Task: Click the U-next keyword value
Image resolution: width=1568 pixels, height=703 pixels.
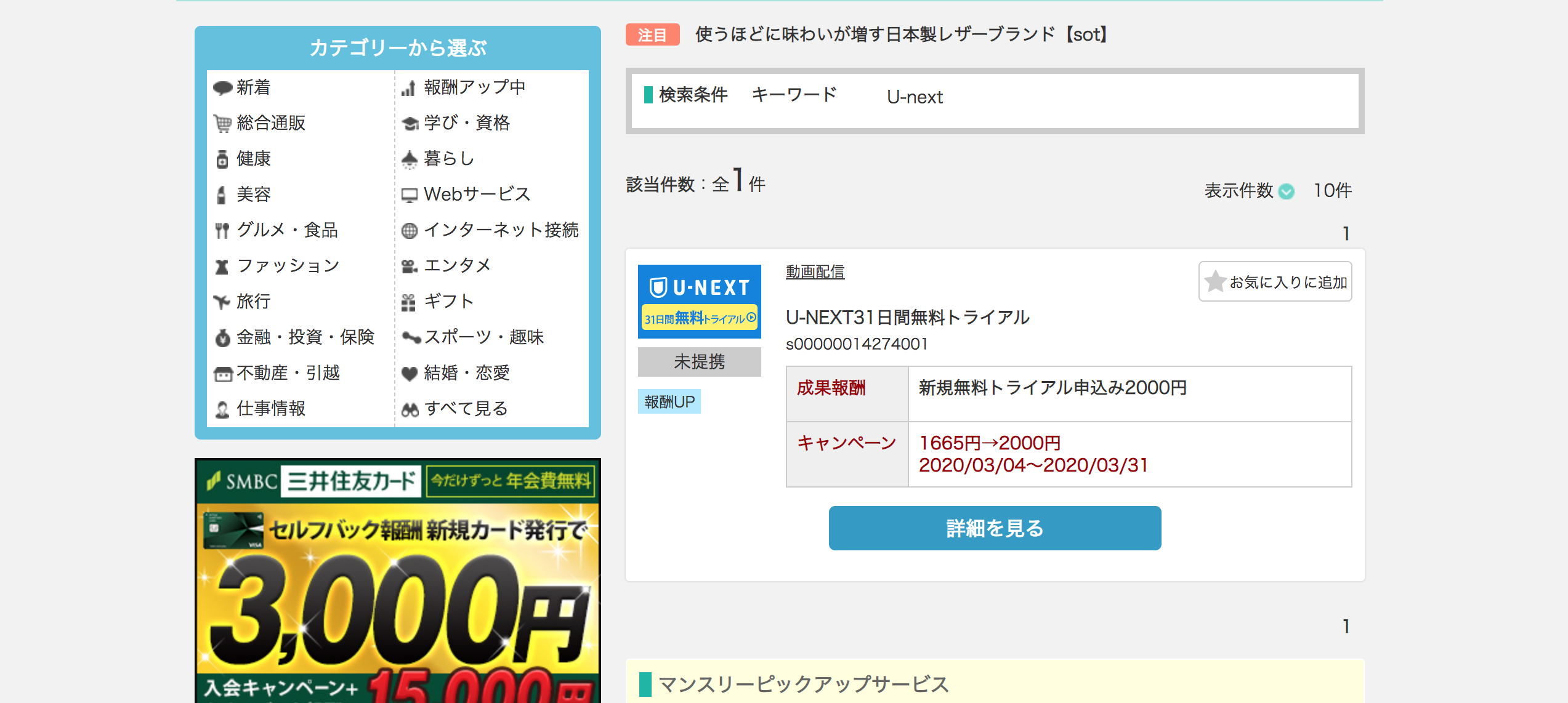Action: pyautogui.click(x=915, y=97)
